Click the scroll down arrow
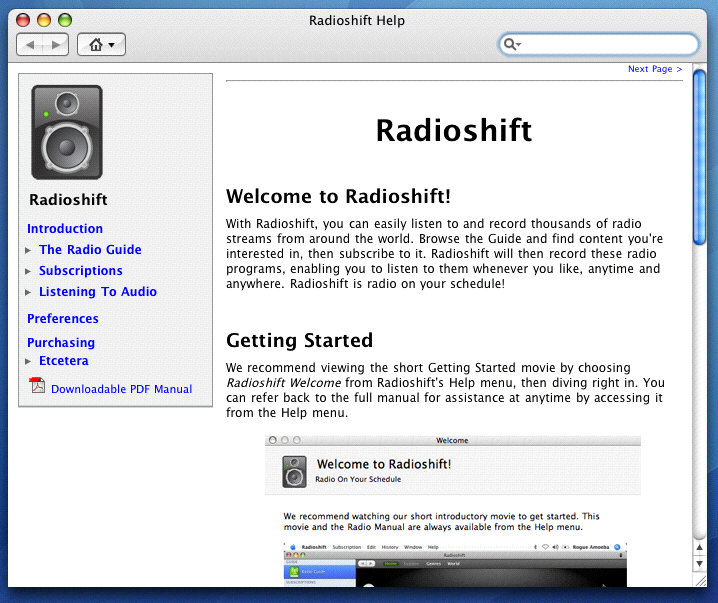The width and height of the screenshot is (718, 603). (699, 564)
